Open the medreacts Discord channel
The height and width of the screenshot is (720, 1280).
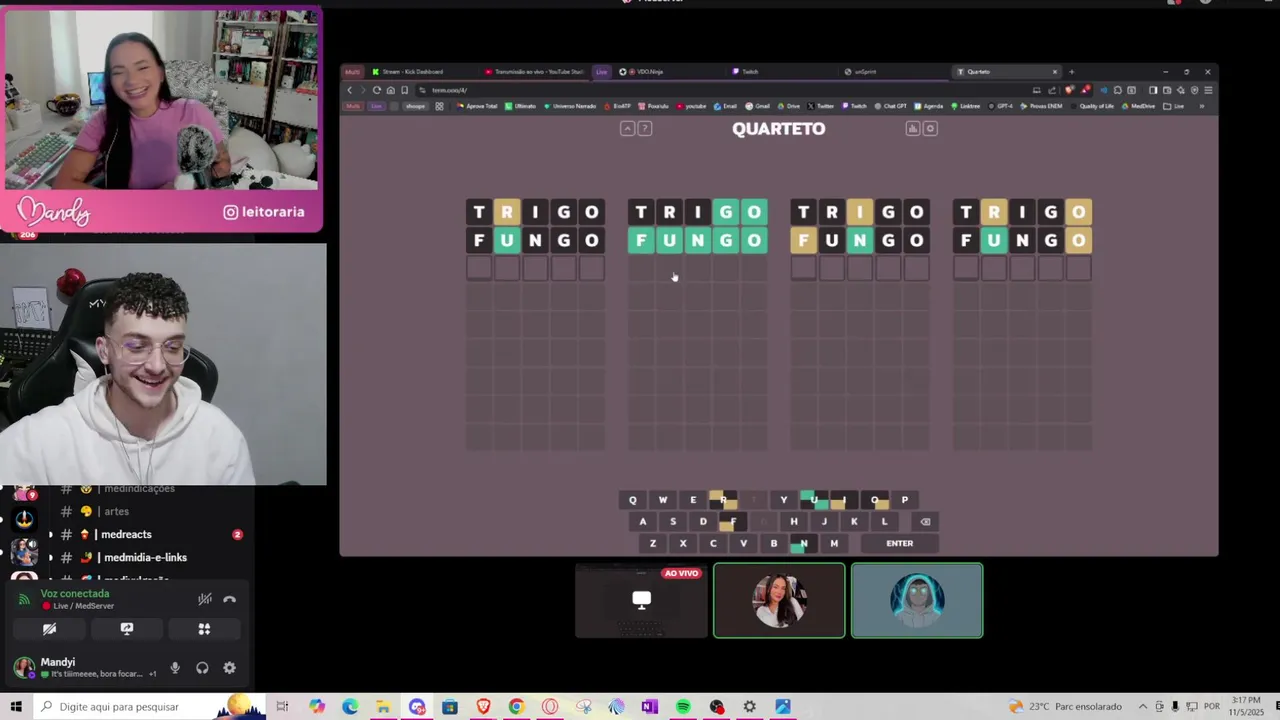point(140,534)
